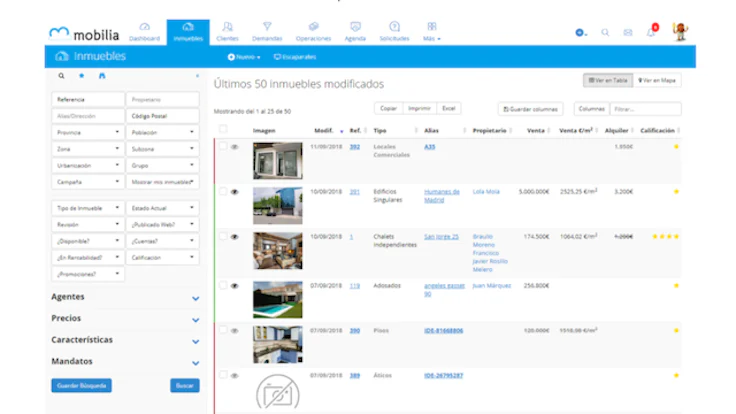Export the table with Excel button
This screenshot has width=736, height=414.
tap(449, 108)
